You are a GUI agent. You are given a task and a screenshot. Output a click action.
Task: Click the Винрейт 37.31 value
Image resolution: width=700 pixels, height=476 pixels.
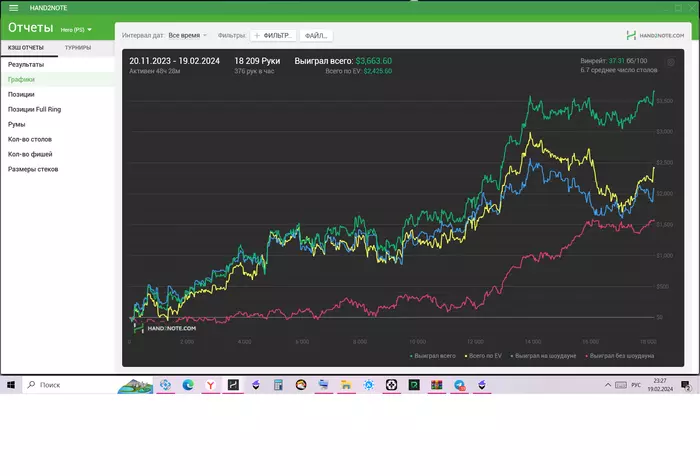tap(616, 61)
